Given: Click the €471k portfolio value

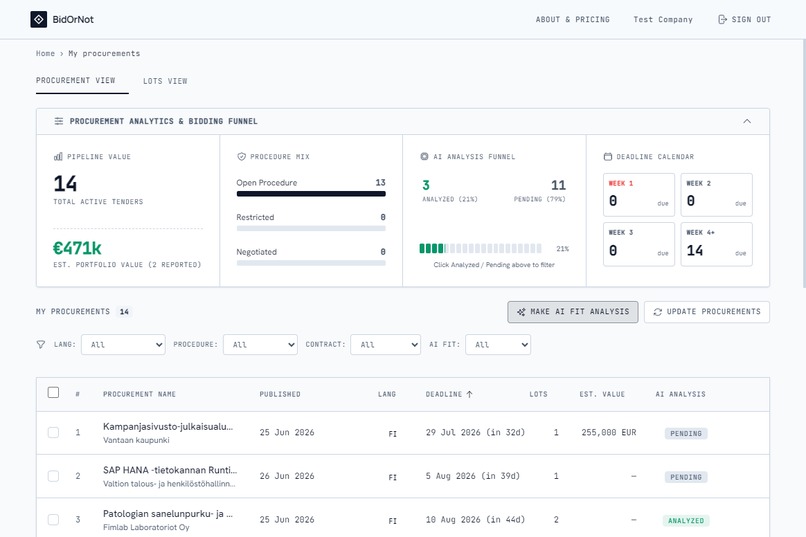Looking at the screenshot, I should pos(77,248).
